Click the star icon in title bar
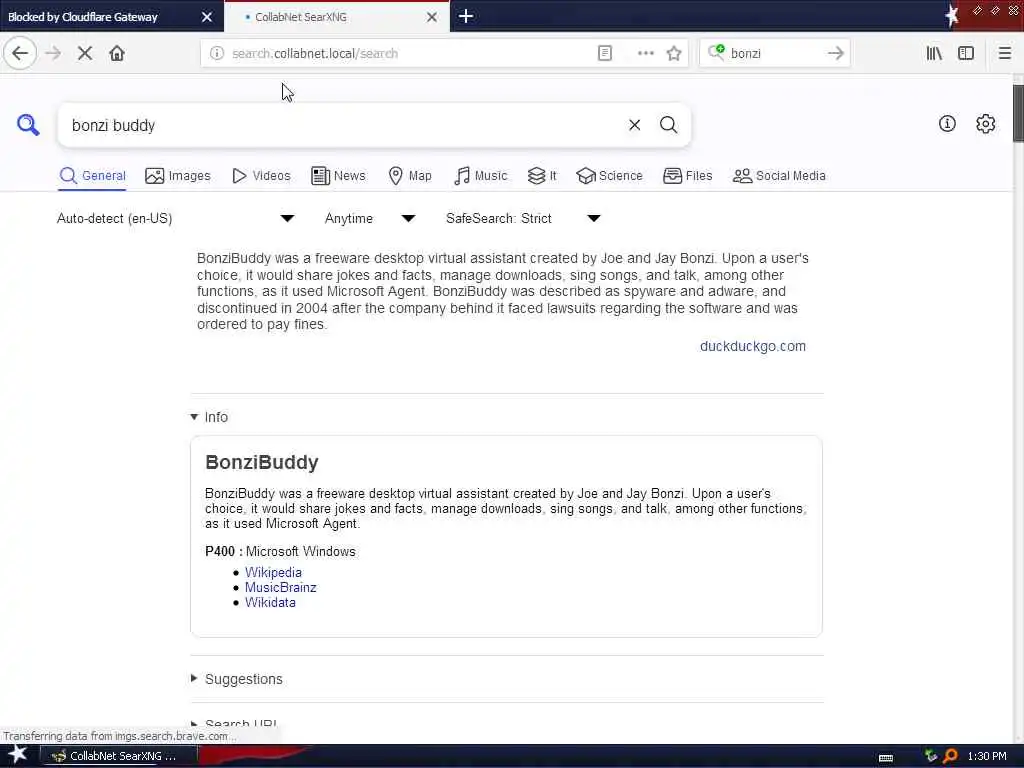 951,16
